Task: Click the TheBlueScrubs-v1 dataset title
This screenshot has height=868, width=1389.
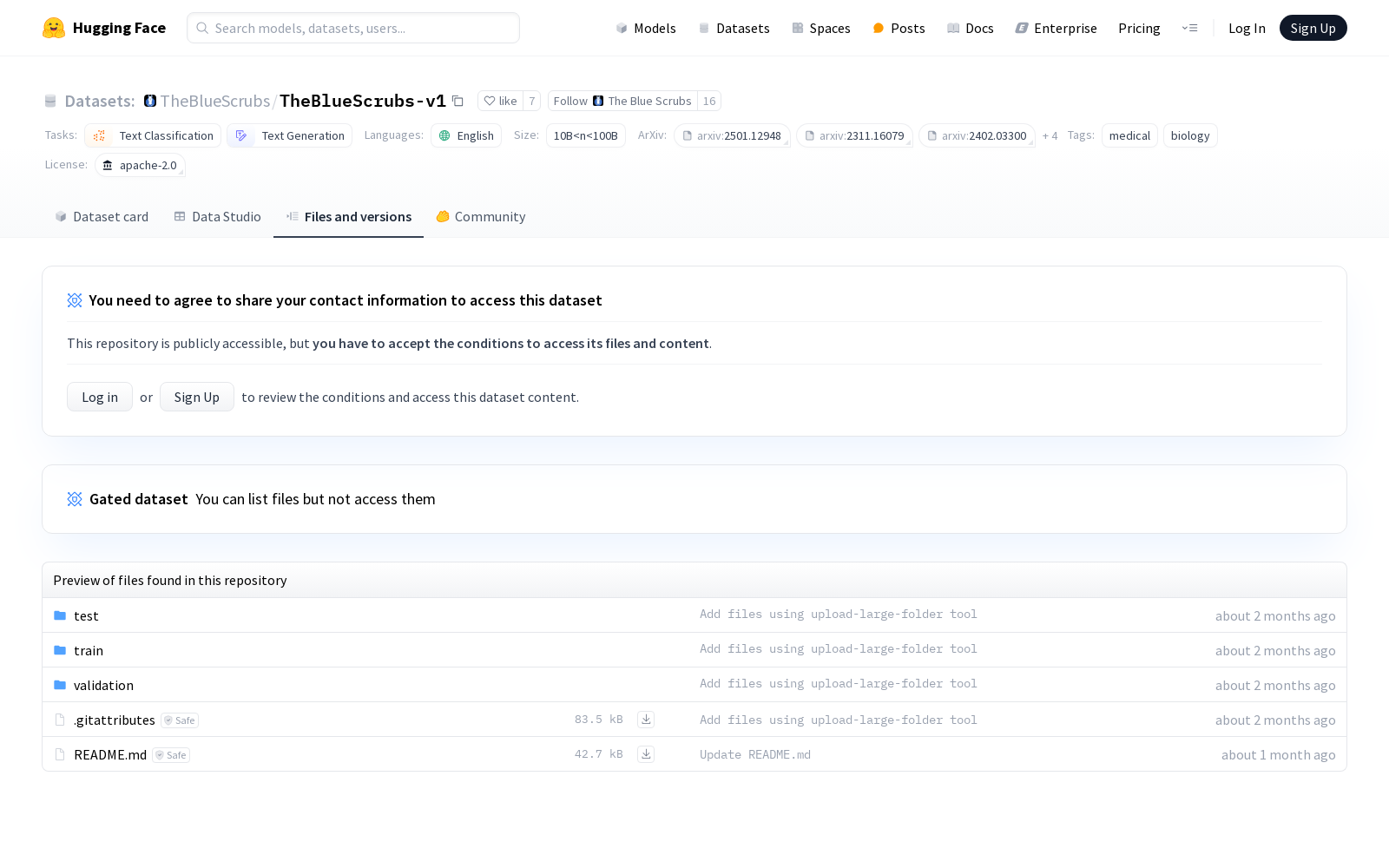Action: coord(363,101)
